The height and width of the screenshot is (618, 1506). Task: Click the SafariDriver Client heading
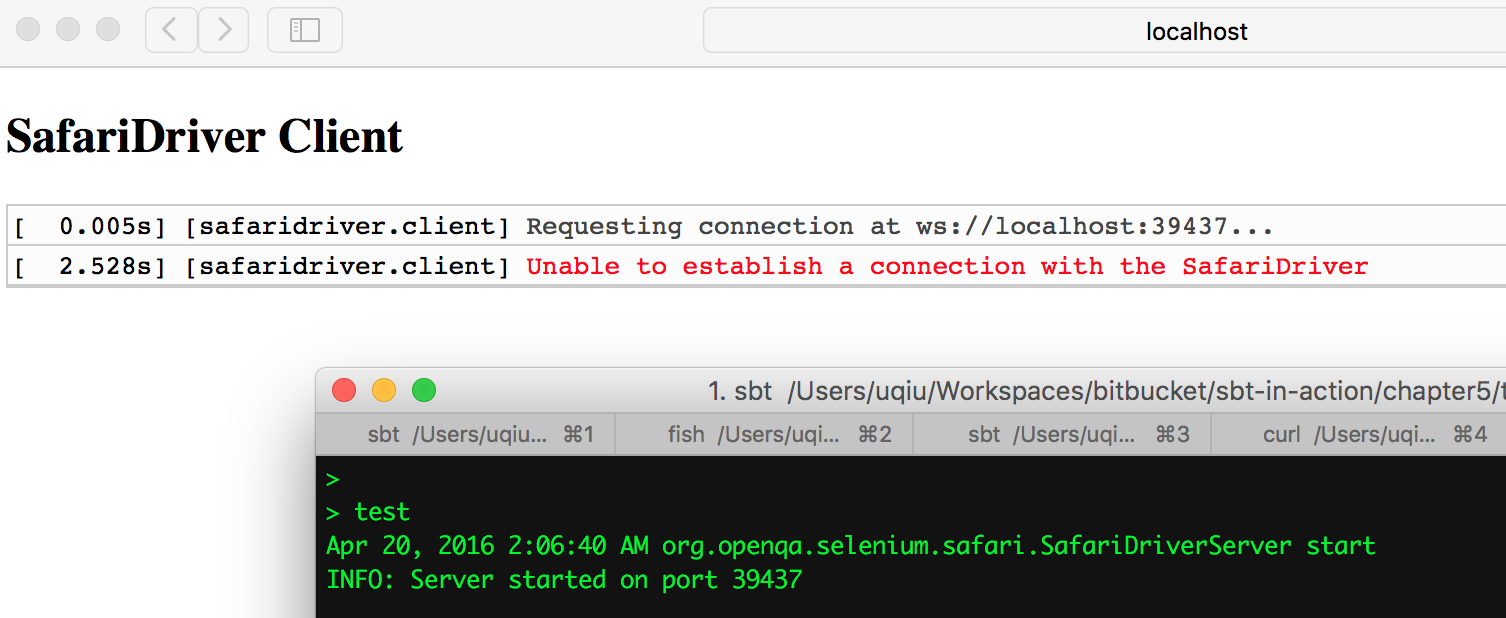coord(205,136)
